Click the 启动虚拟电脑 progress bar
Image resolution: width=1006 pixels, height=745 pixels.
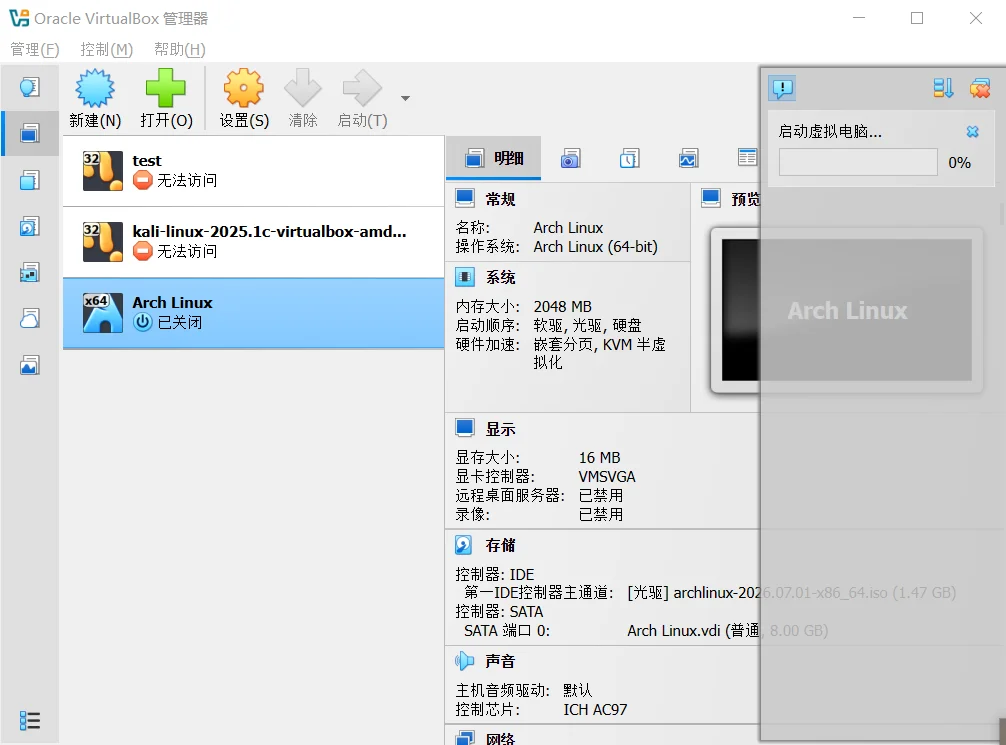(858, 162)
